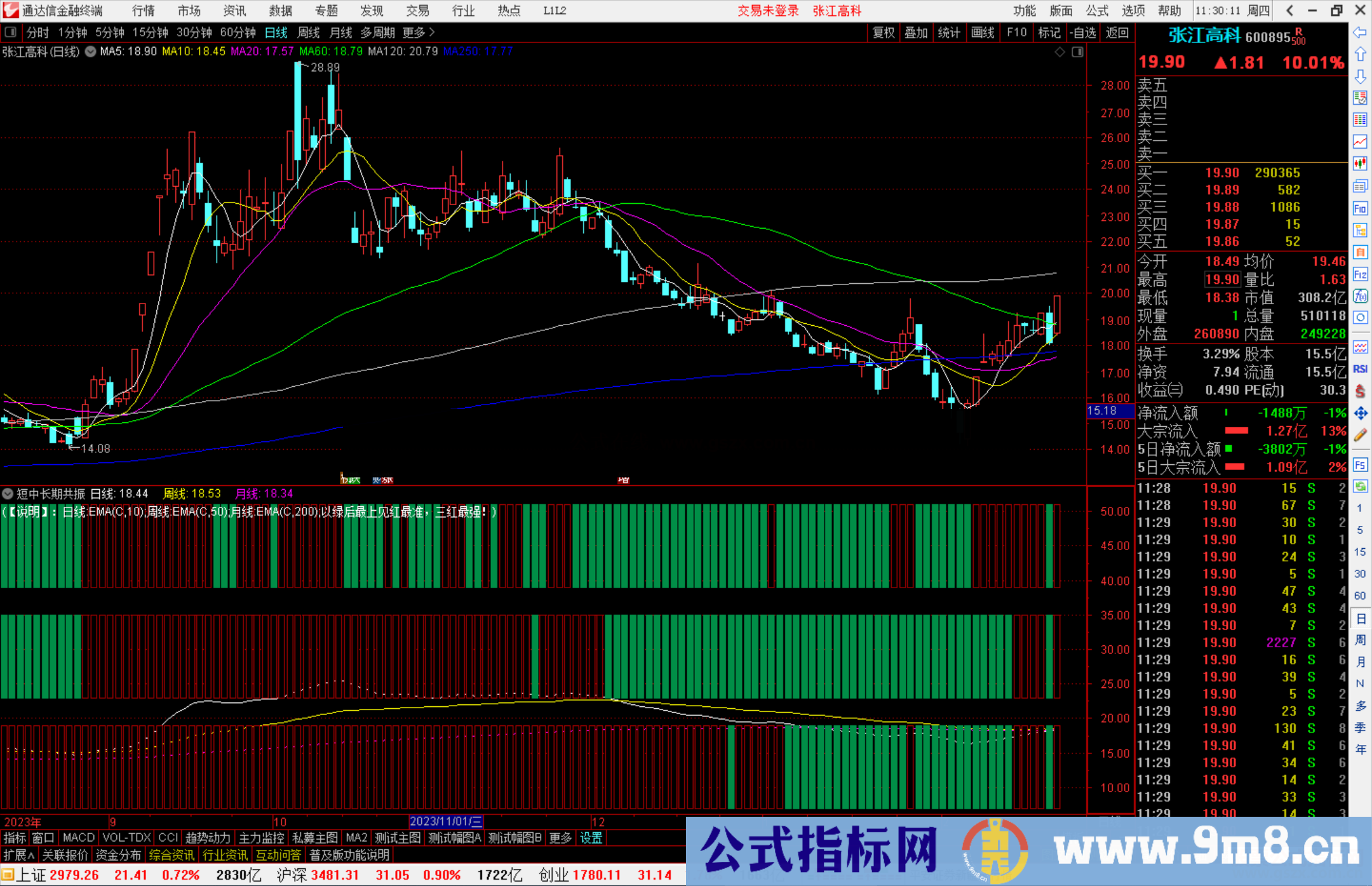Click the RSI indicator sidebar icon
Image resolution: width=1372 pixels, height=886 pixels.
tap(1360, 369)
